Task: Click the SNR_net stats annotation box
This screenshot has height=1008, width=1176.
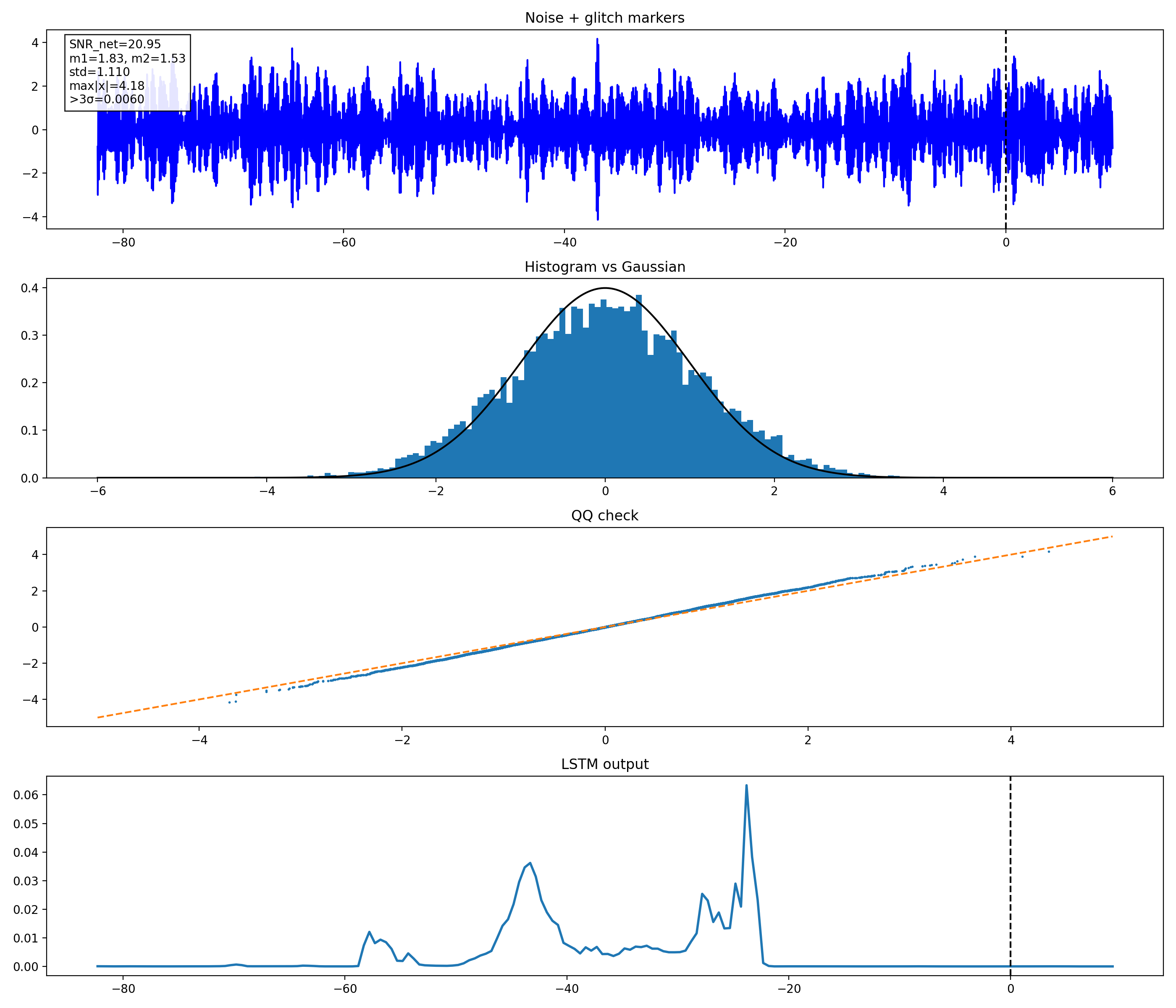Action: 127,72
